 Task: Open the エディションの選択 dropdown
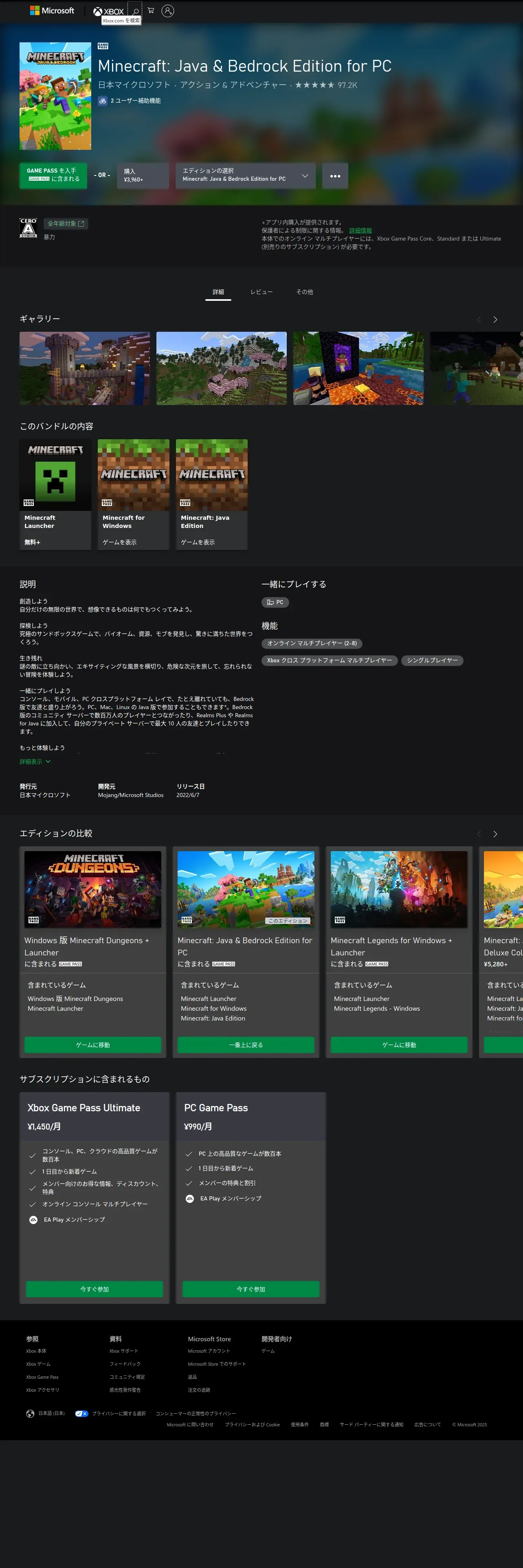click(x=245, y=176)
